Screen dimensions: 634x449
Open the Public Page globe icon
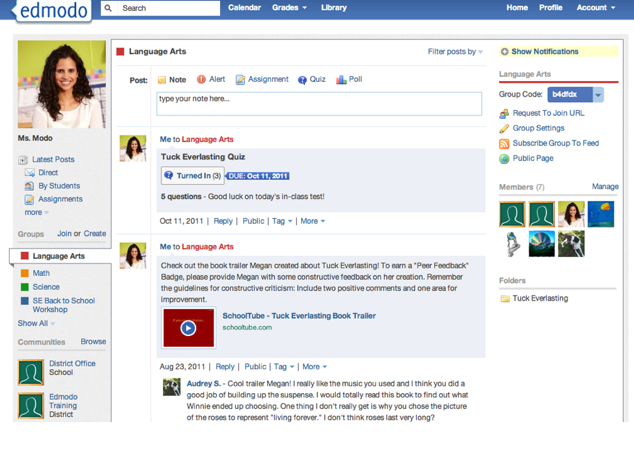pyautogui.click(x=504, y=159)
